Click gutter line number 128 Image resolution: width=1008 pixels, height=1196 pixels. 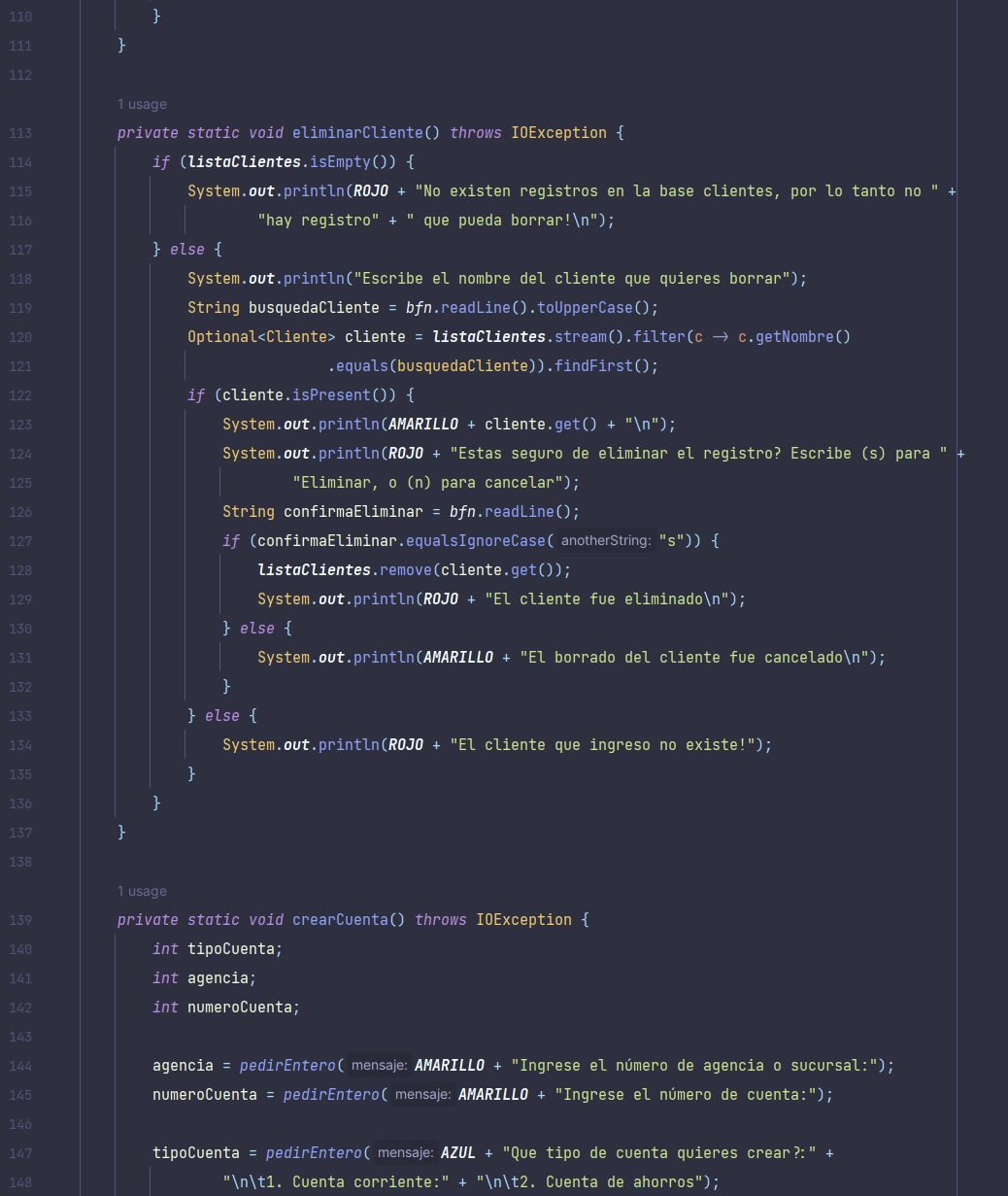[20, 570]
